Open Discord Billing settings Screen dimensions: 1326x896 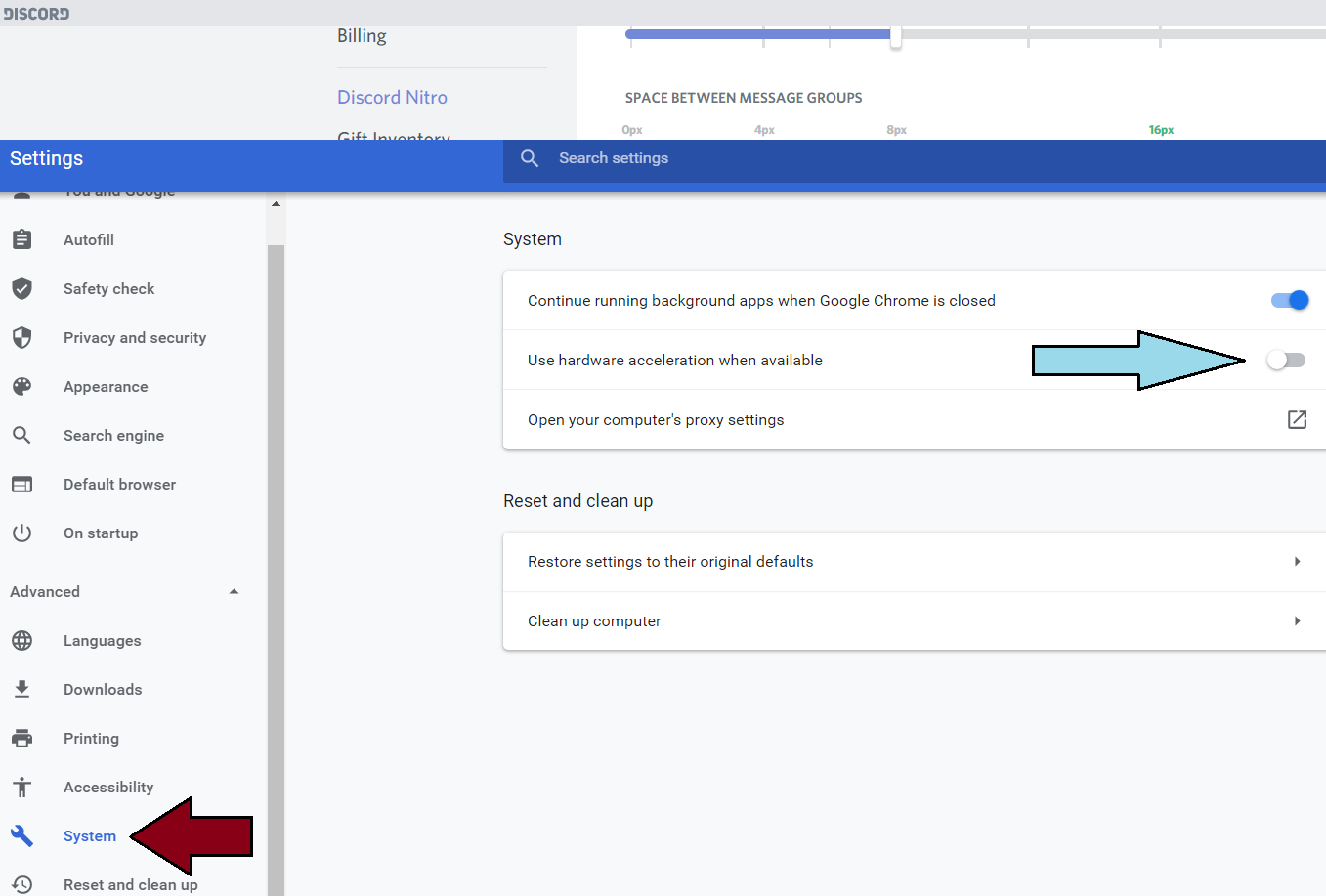[x=362, y=35]
